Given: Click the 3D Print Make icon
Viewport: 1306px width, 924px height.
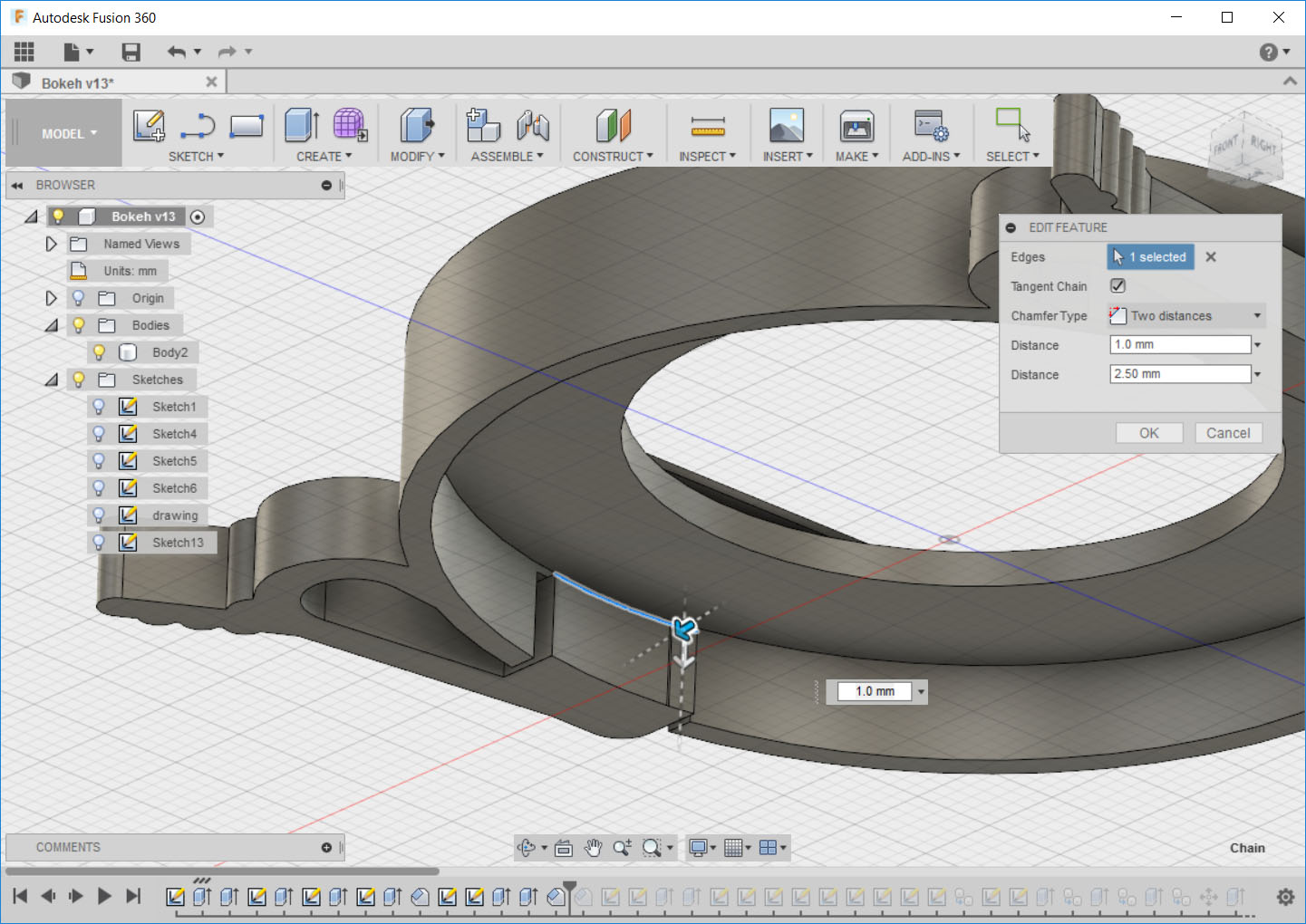Looking at the screenshot, I should click(856, 126).
